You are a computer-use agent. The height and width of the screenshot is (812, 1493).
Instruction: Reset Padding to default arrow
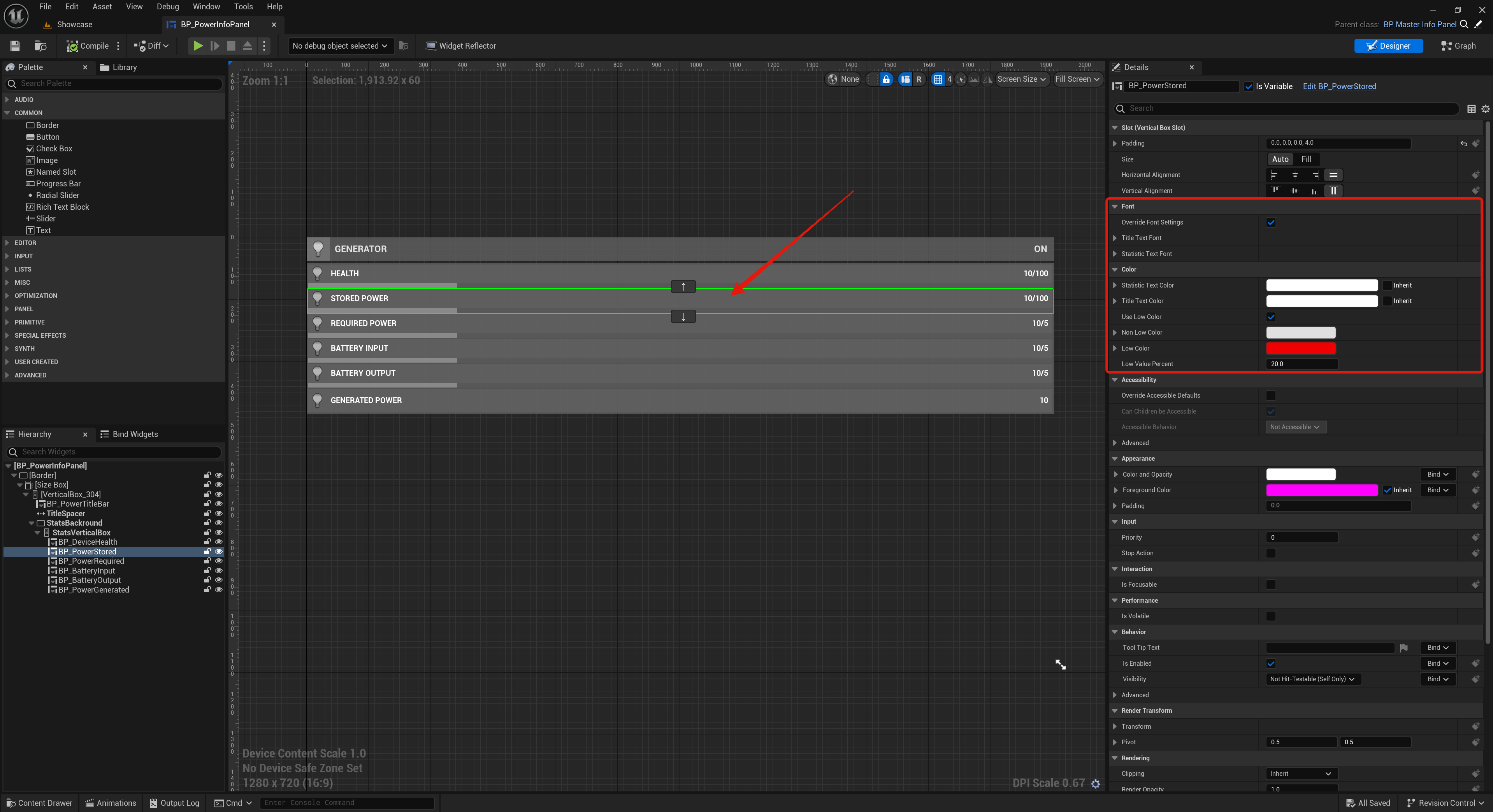1463,143
